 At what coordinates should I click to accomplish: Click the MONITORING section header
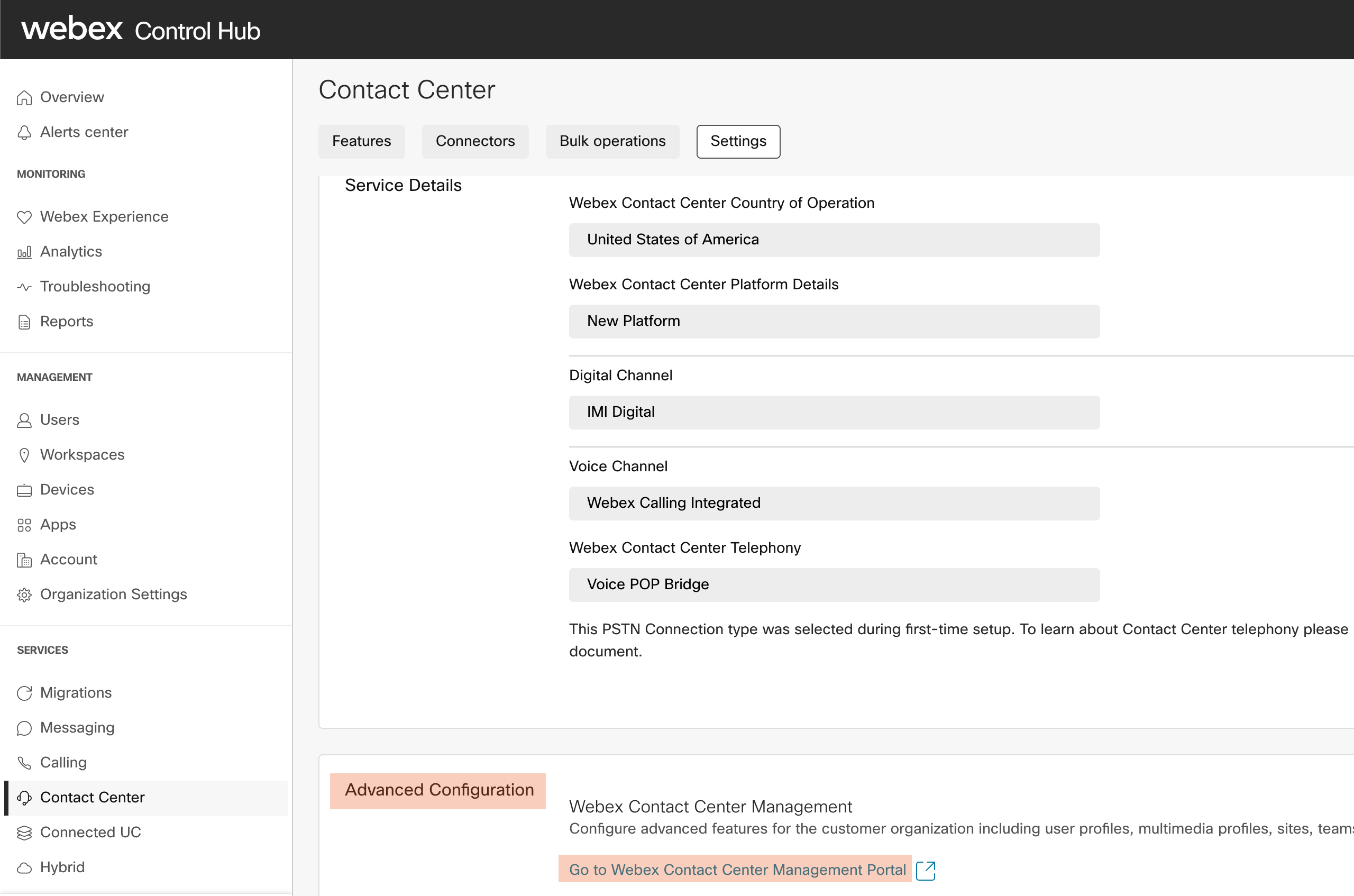51,173
